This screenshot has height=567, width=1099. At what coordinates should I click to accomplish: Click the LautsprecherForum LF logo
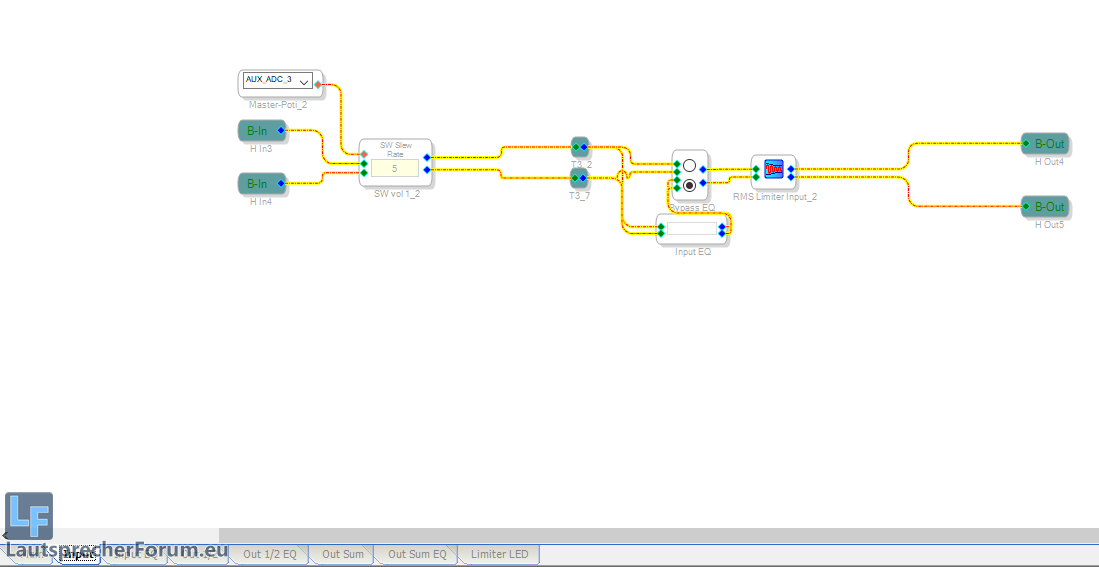(29, 517)
